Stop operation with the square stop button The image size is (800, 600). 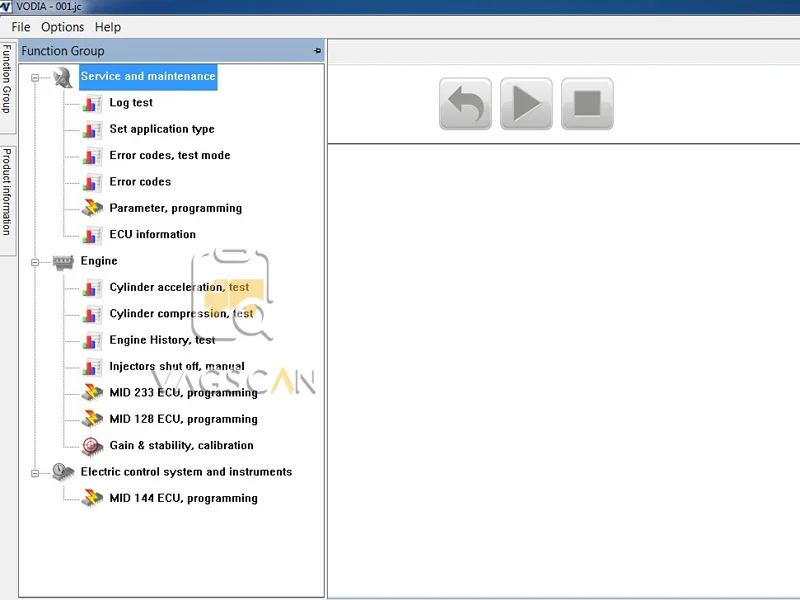(x=587, y=104)
